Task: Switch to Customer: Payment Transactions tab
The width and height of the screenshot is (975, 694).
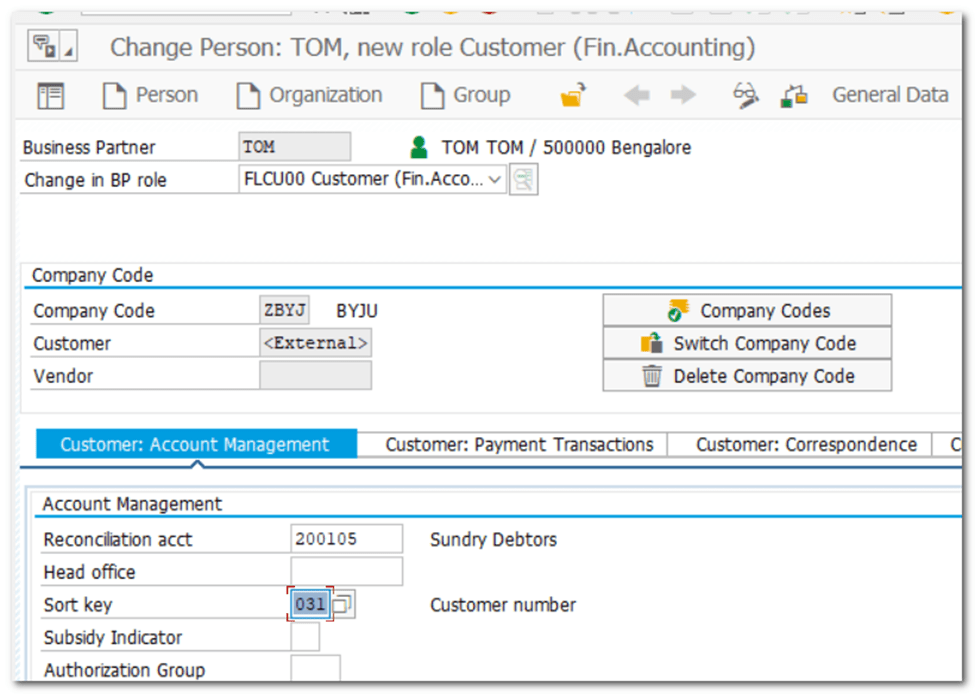Action: (x=519, y=445)
